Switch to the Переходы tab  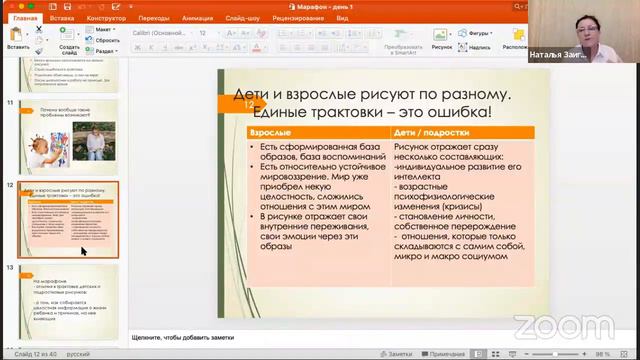(x=154, y=18)
